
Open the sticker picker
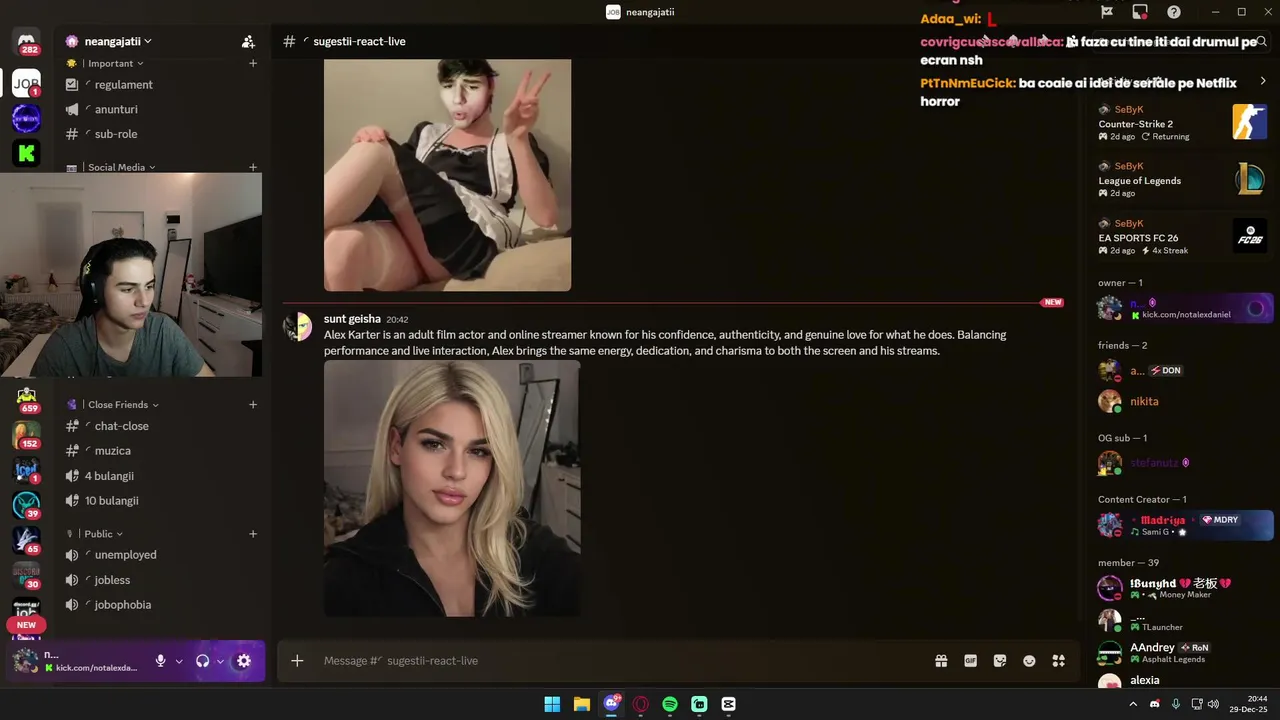pyautogui.click(x=1000, y=660)
